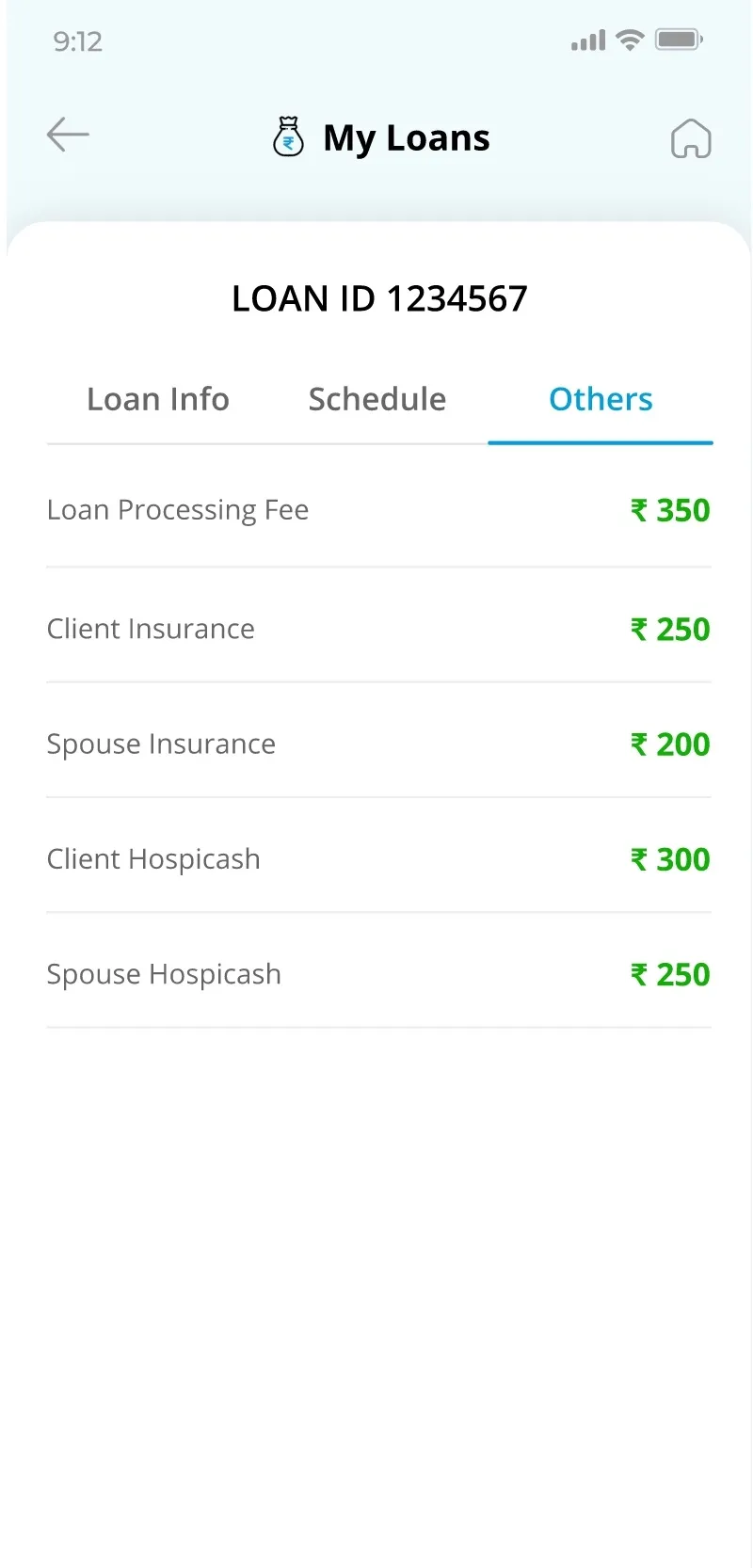Switch to the Loan Info tab

(158, 399)
